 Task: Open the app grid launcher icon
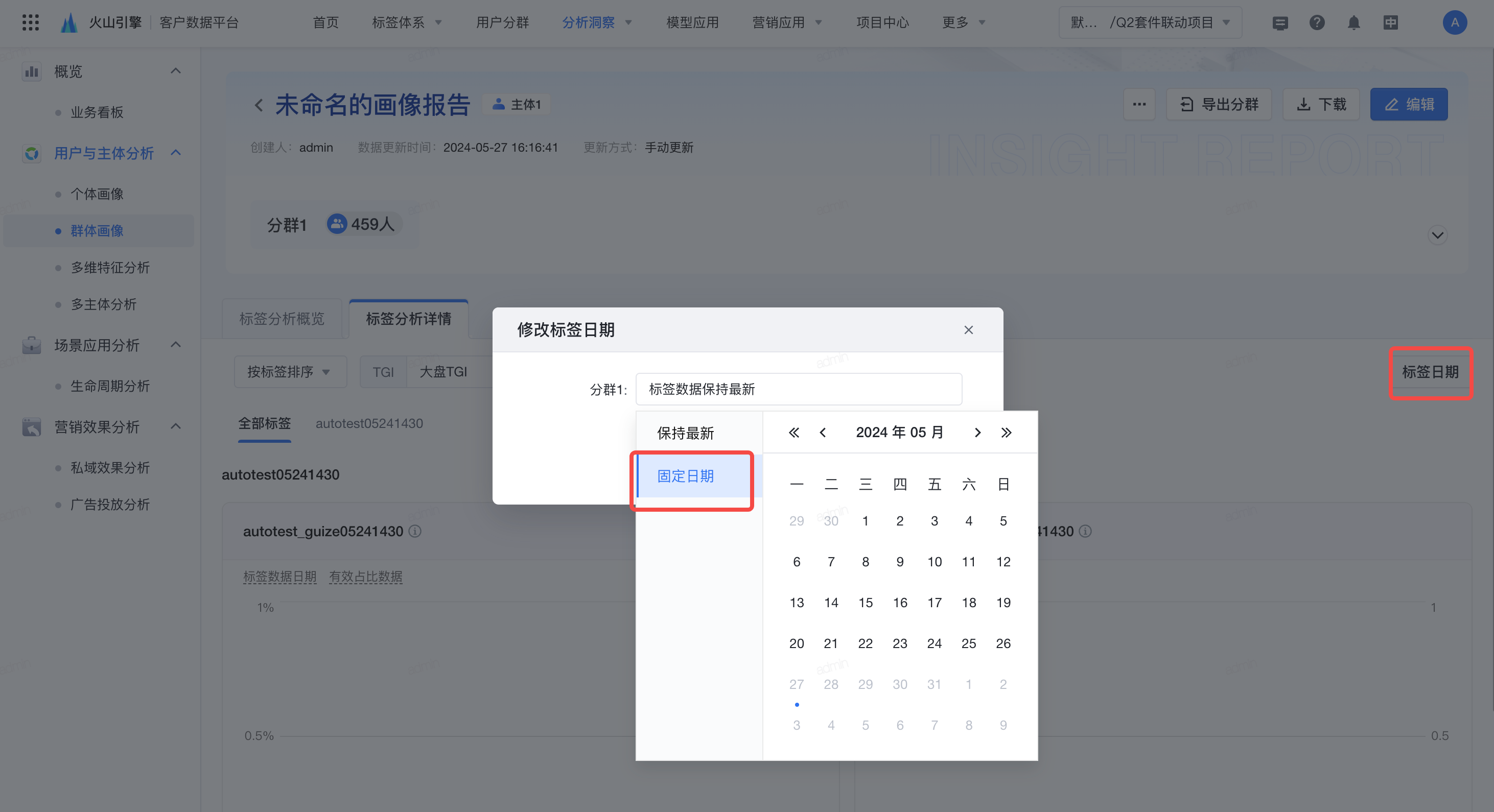[x=30, y=22]
